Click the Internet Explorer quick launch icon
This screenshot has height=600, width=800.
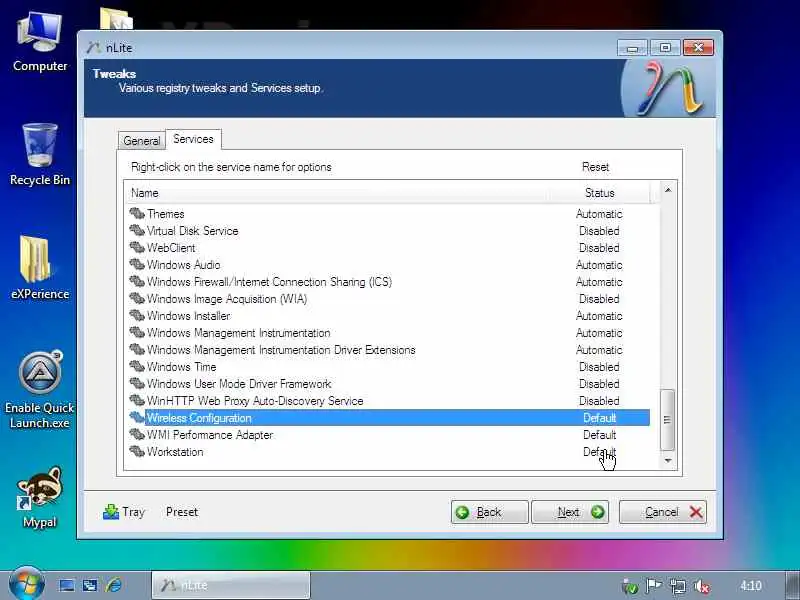pos(114,585)
